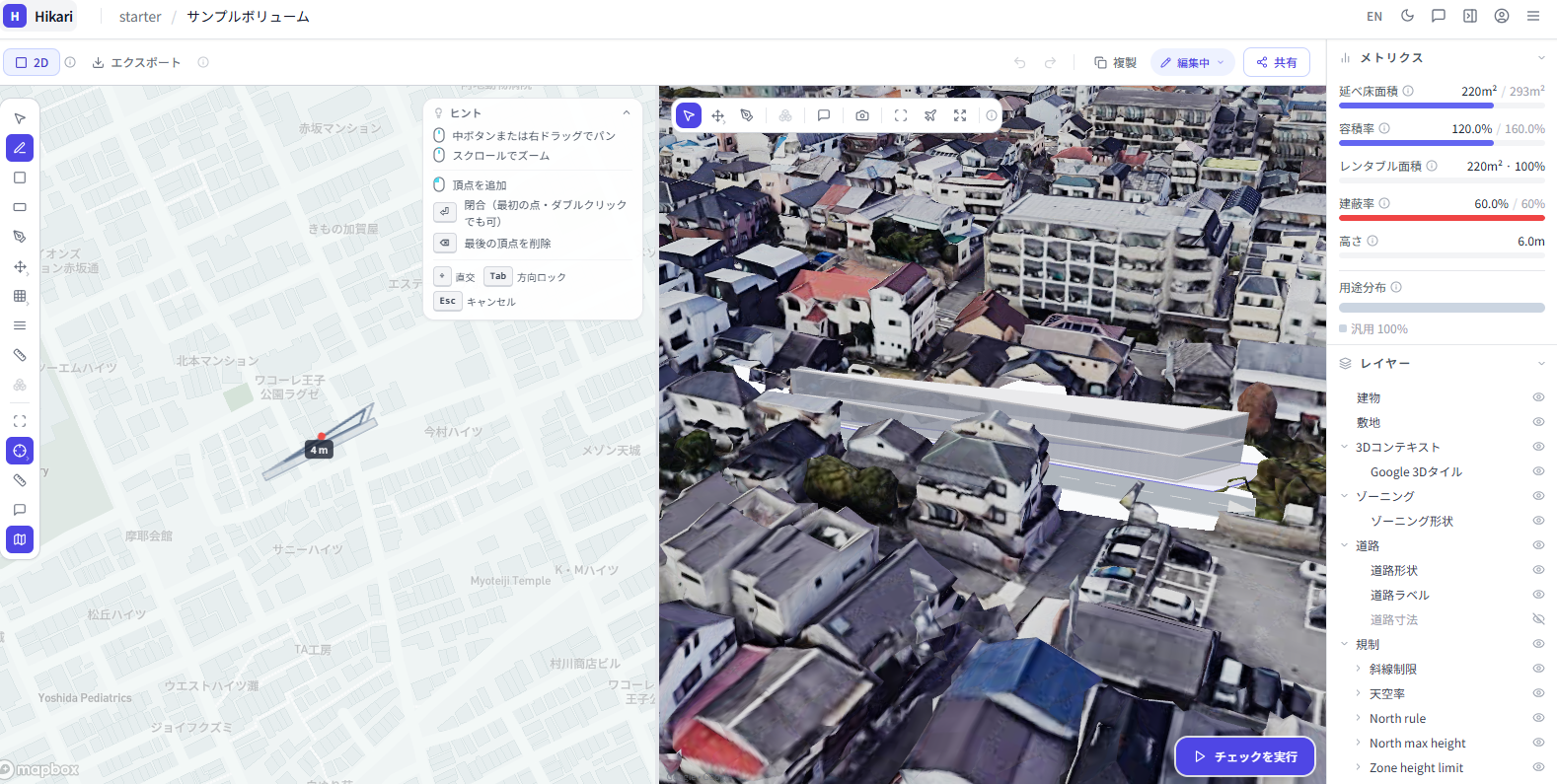1557x784 pixels.
Task: Hide the 道路ラベル layer
Action: [x=1538, y=595]
